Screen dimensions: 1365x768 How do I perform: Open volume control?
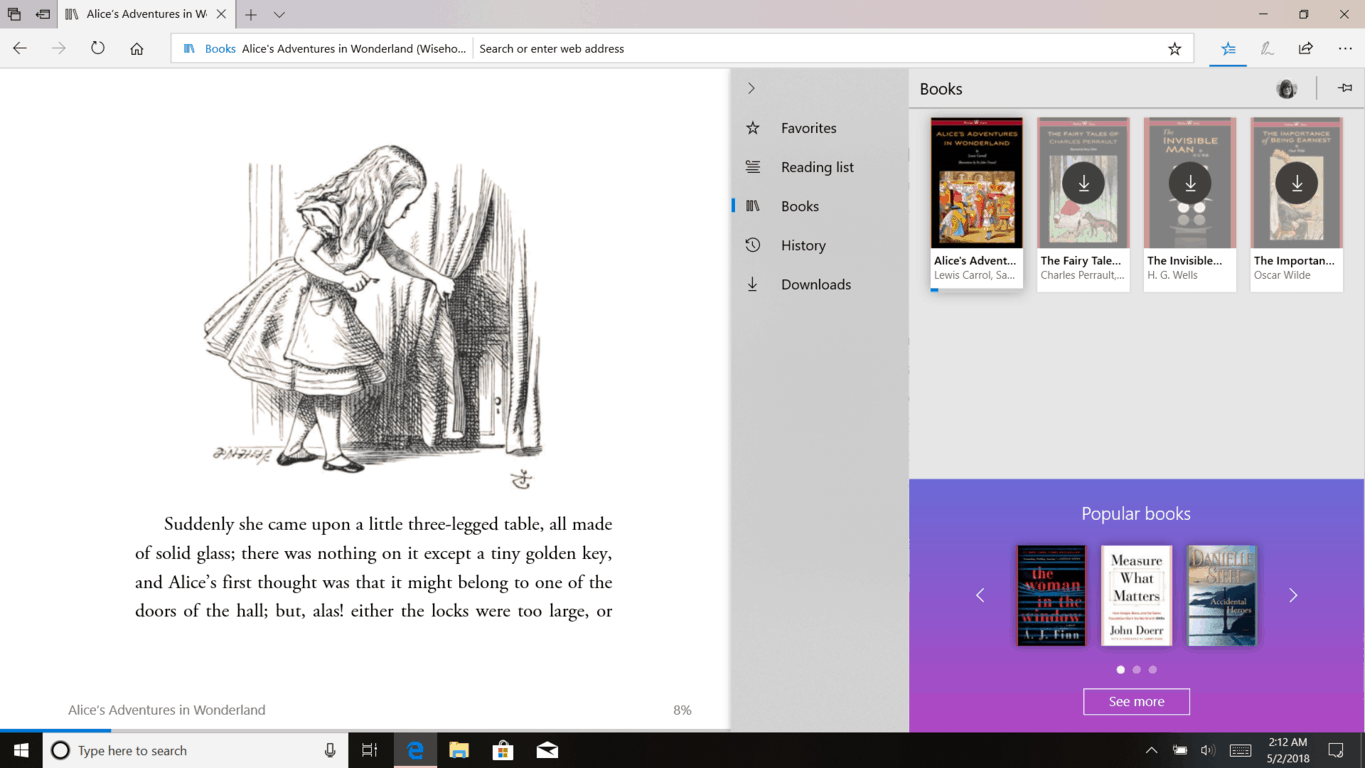point(1207,750)
